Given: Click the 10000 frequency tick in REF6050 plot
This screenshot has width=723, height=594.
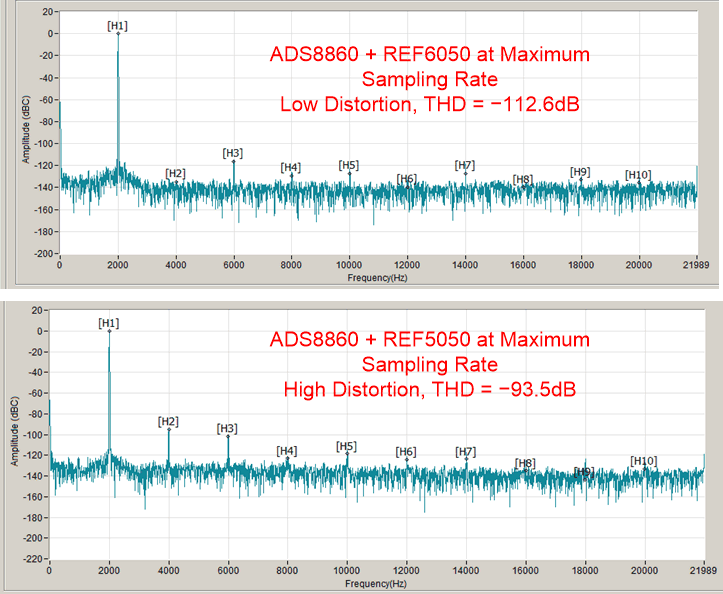Looking at the screenshot, I should pyautogui.click(x=349, y=265).
